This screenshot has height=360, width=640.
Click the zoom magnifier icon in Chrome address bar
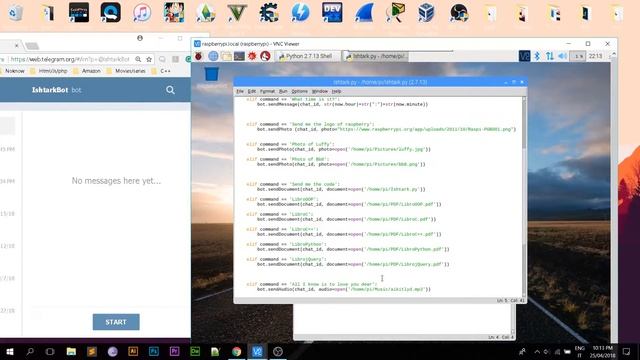(x=138, y=59)
